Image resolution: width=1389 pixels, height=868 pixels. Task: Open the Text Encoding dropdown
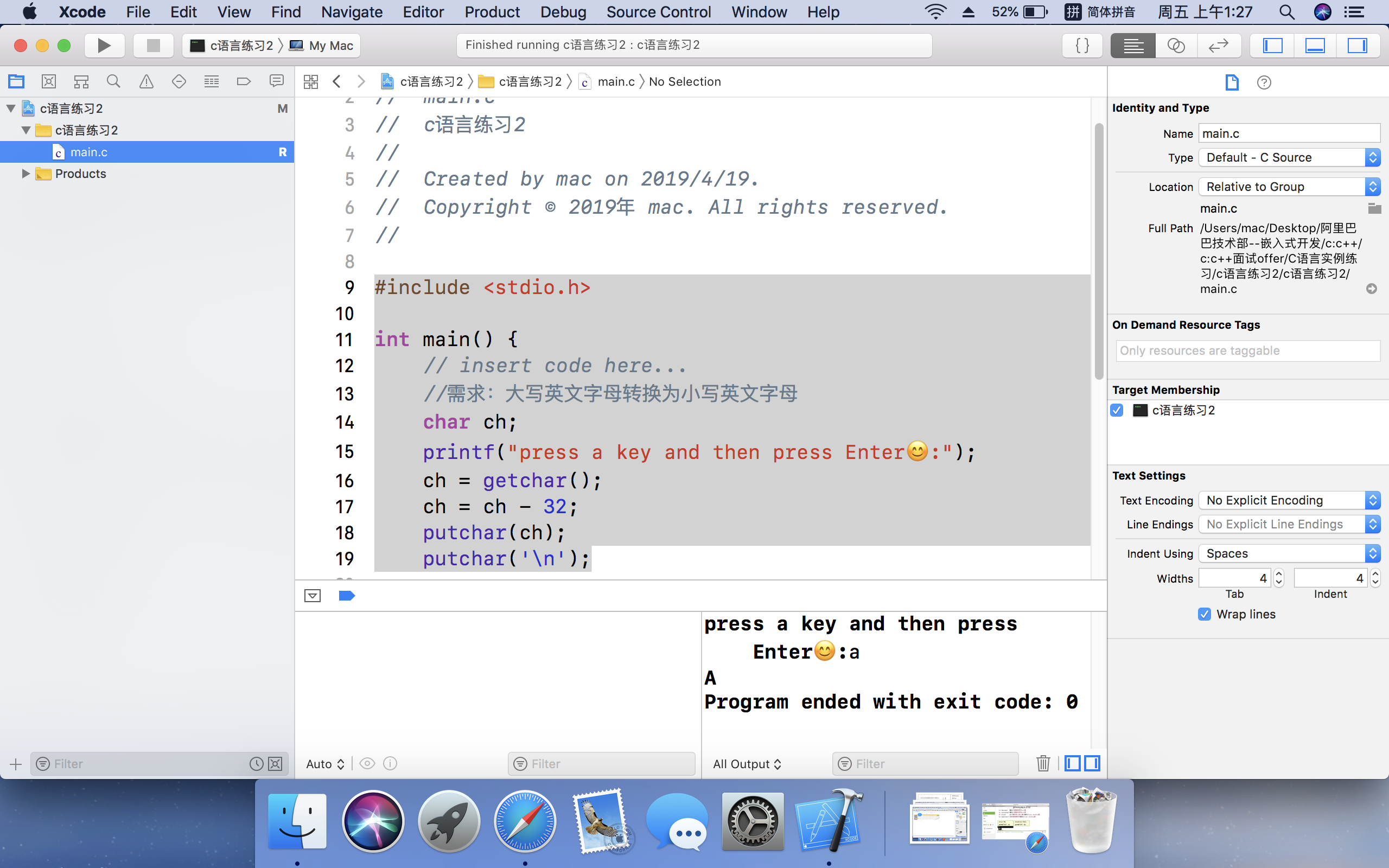tap(1289, 500)
